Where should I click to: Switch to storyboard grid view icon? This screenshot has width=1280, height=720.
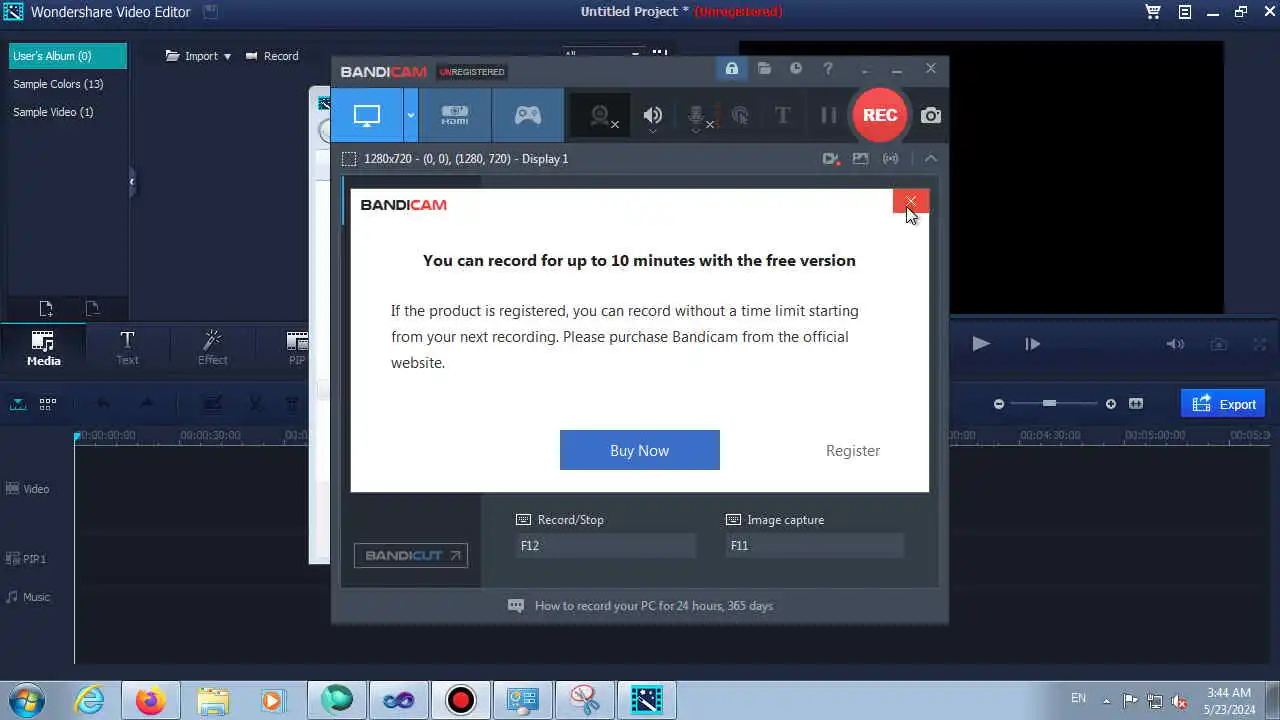pyautogui.click(x=47, y=404)
